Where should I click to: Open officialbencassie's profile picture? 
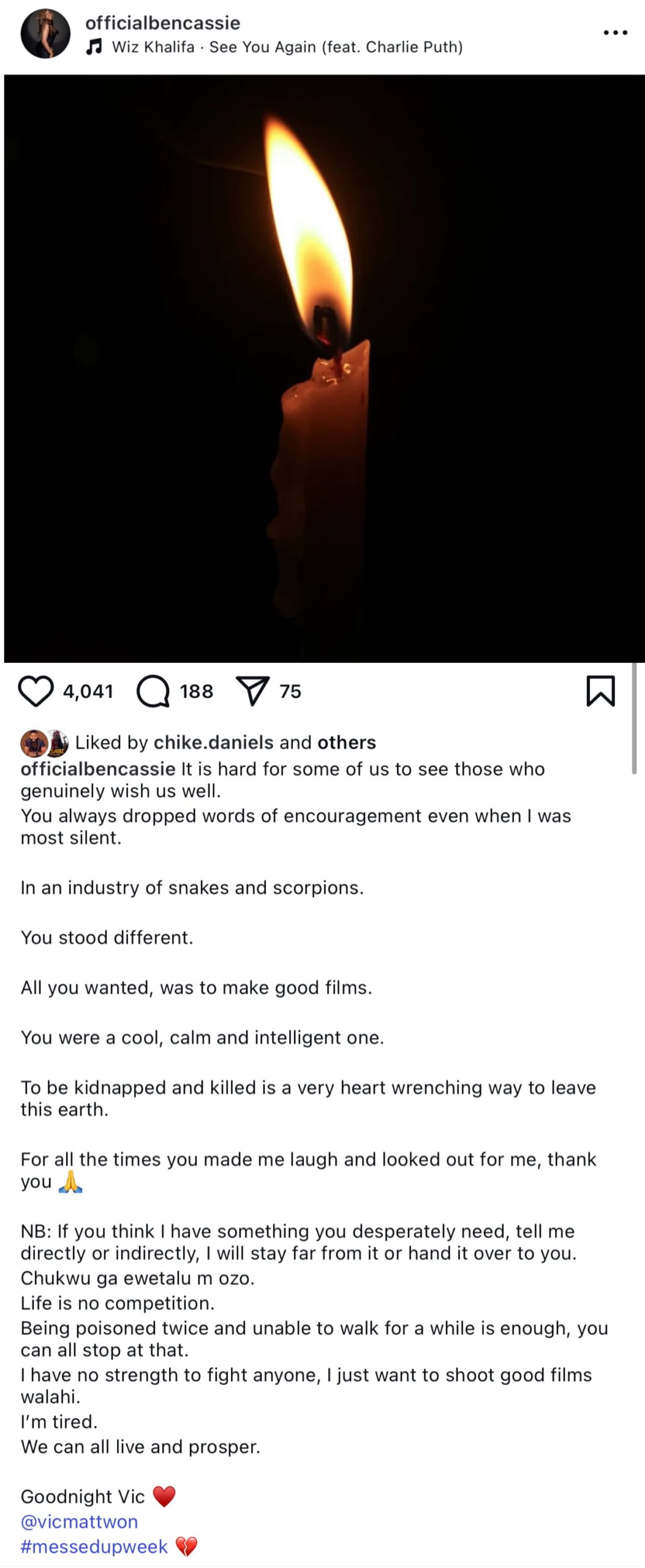[45, 33]
